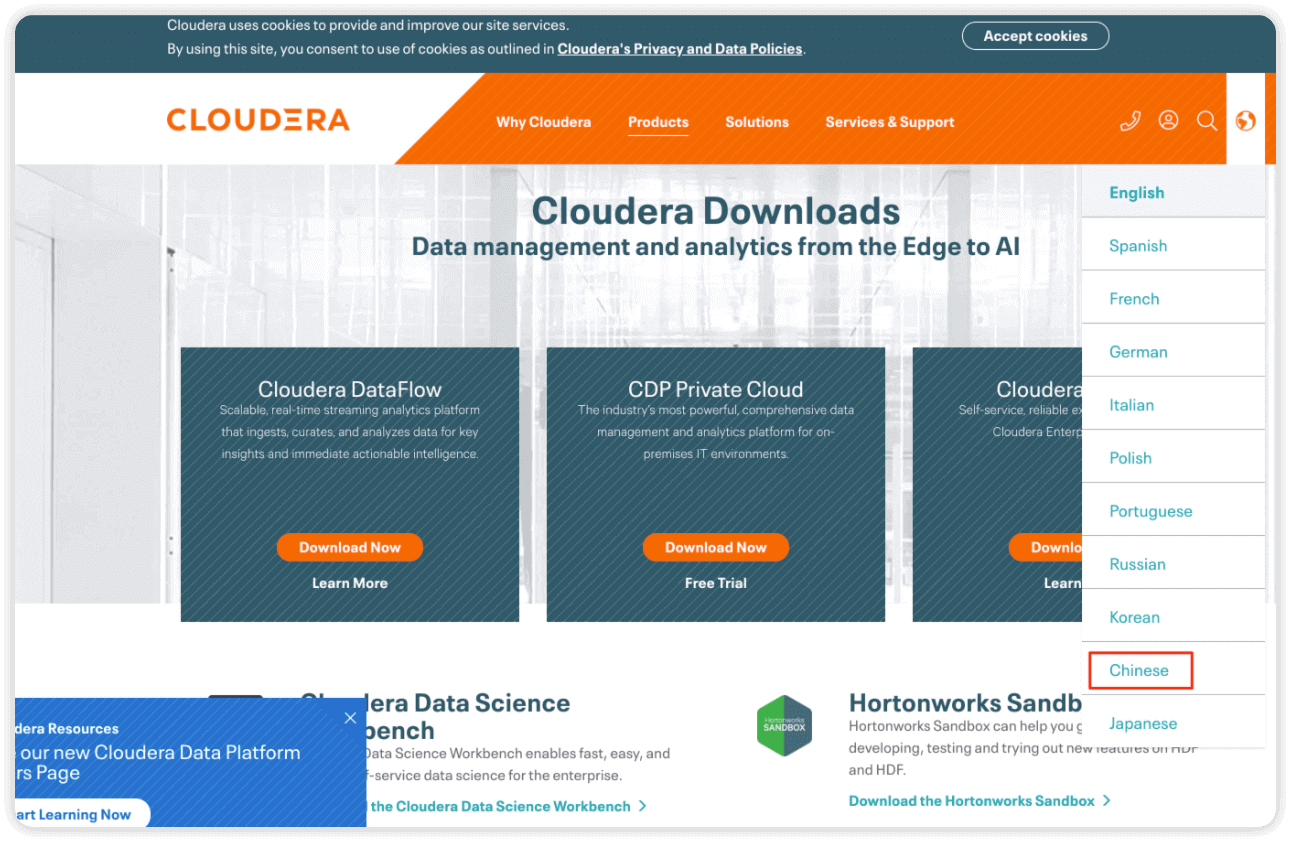Click the search magnifier icon

click(x=1207, y=121)
